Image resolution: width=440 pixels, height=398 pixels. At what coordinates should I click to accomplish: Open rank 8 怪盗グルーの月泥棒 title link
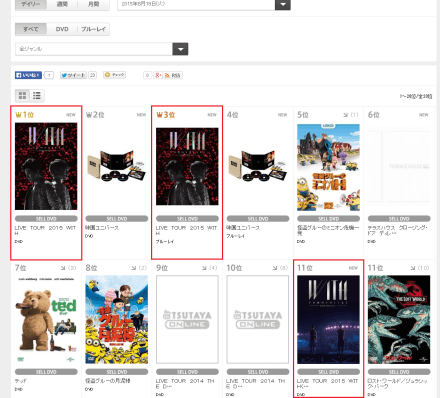[108, 381]
